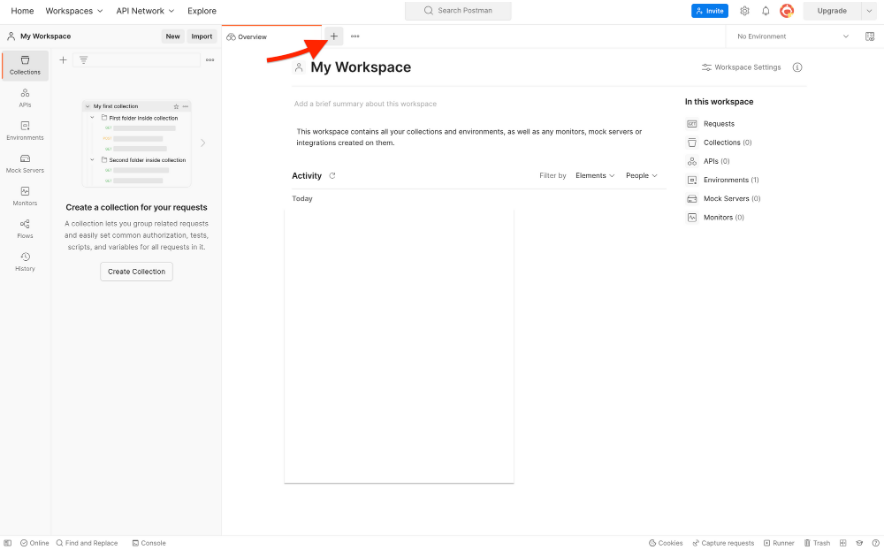This screenshot has width=885, height=552.
Task: Toggle two-pane view icon in status bar
Action: pos(843,543)
